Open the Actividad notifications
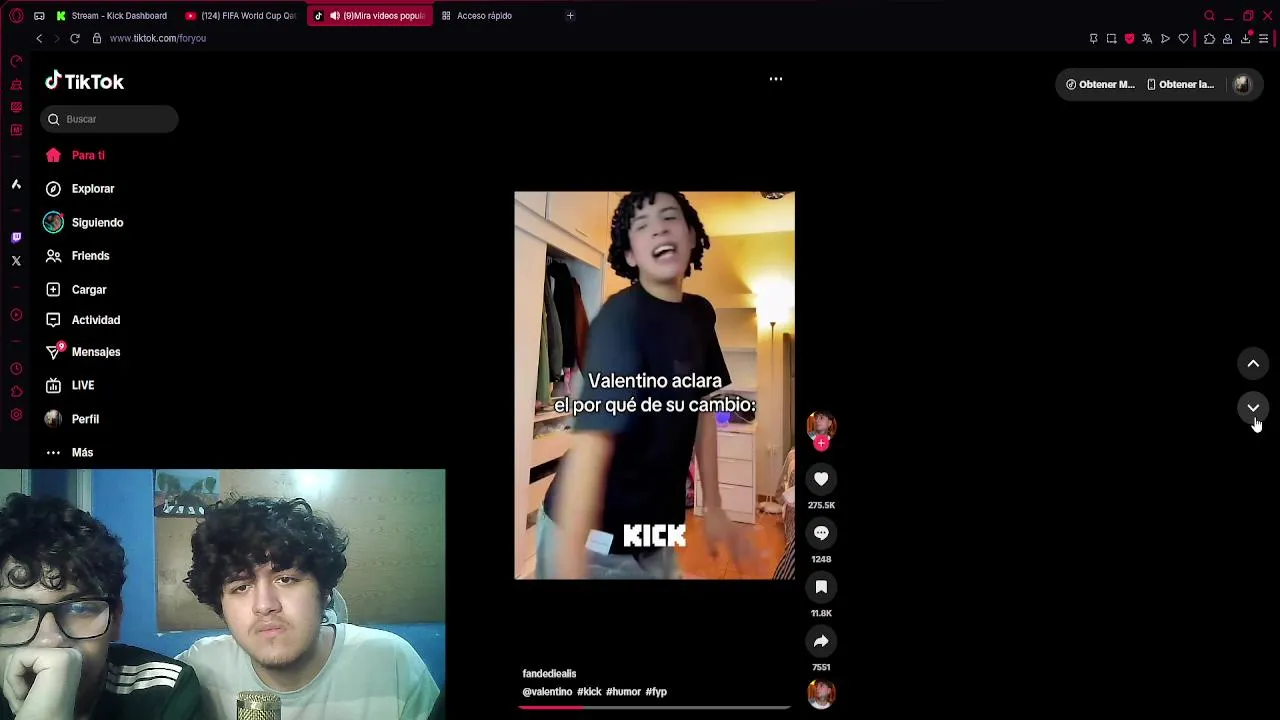 [x=82, y=320]
